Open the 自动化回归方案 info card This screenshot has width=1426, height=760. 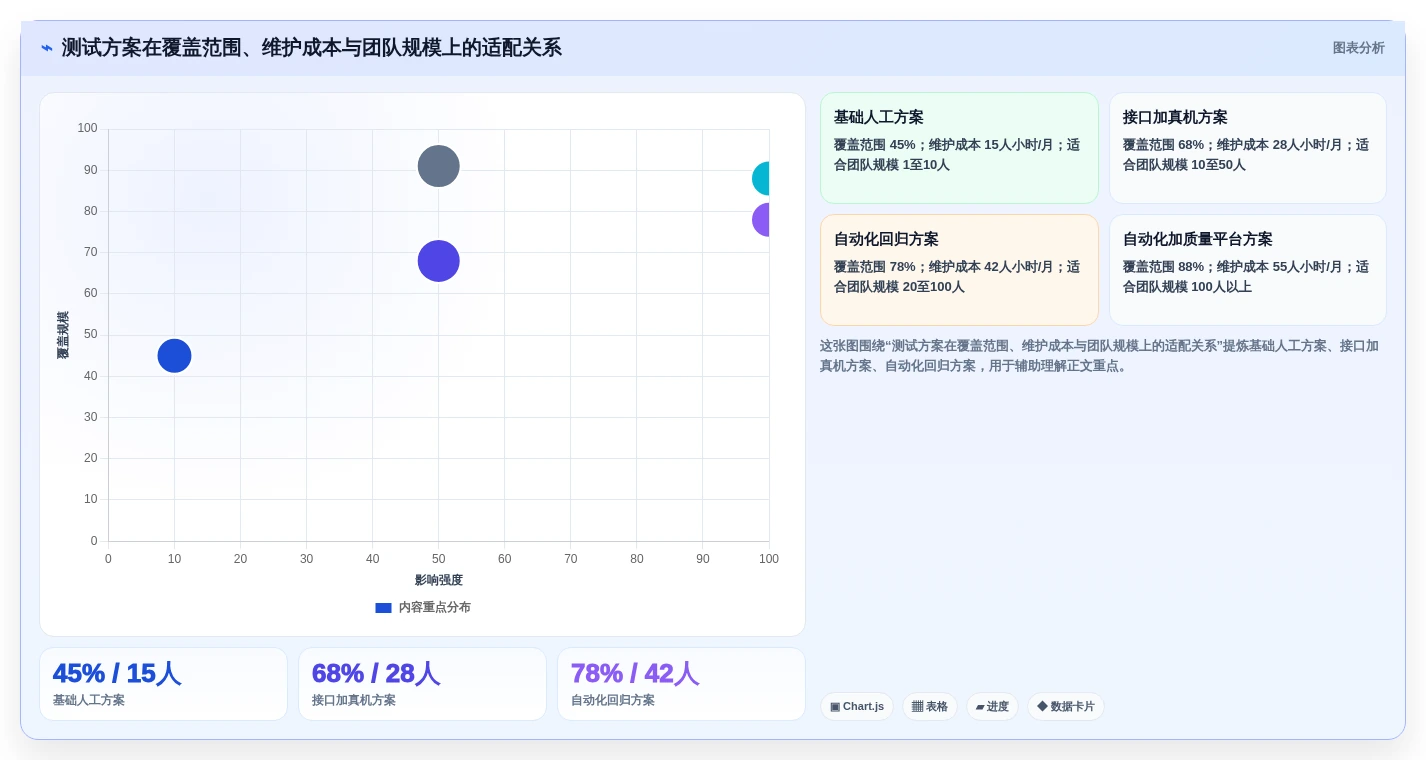click(959, 270)
